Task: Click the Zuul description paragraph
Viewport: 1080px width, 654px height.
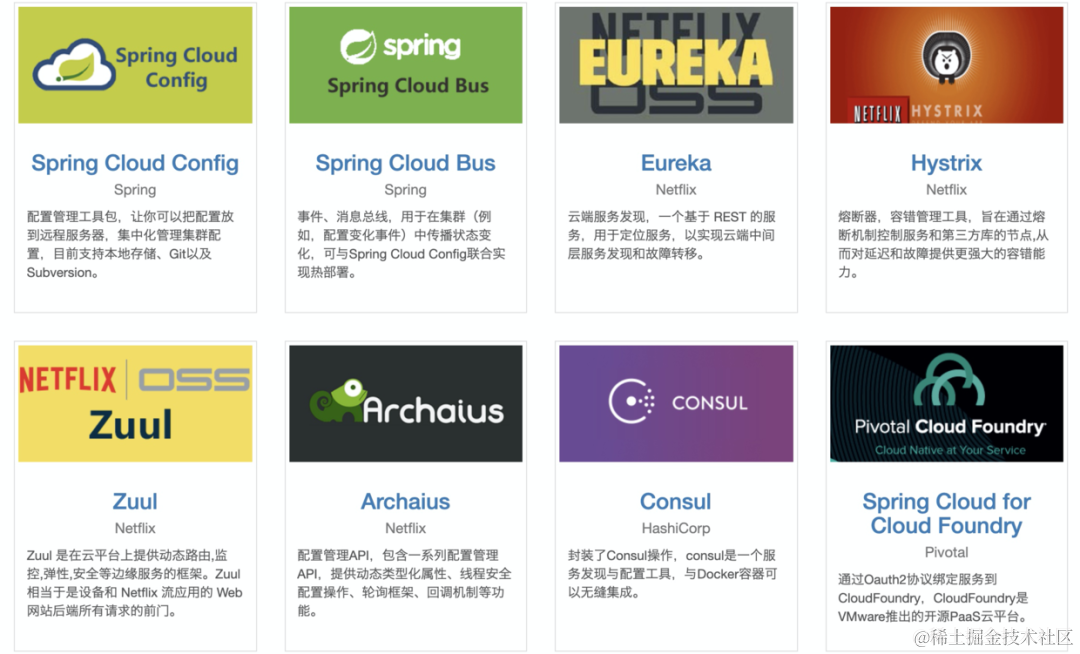Action: point(134,583)
